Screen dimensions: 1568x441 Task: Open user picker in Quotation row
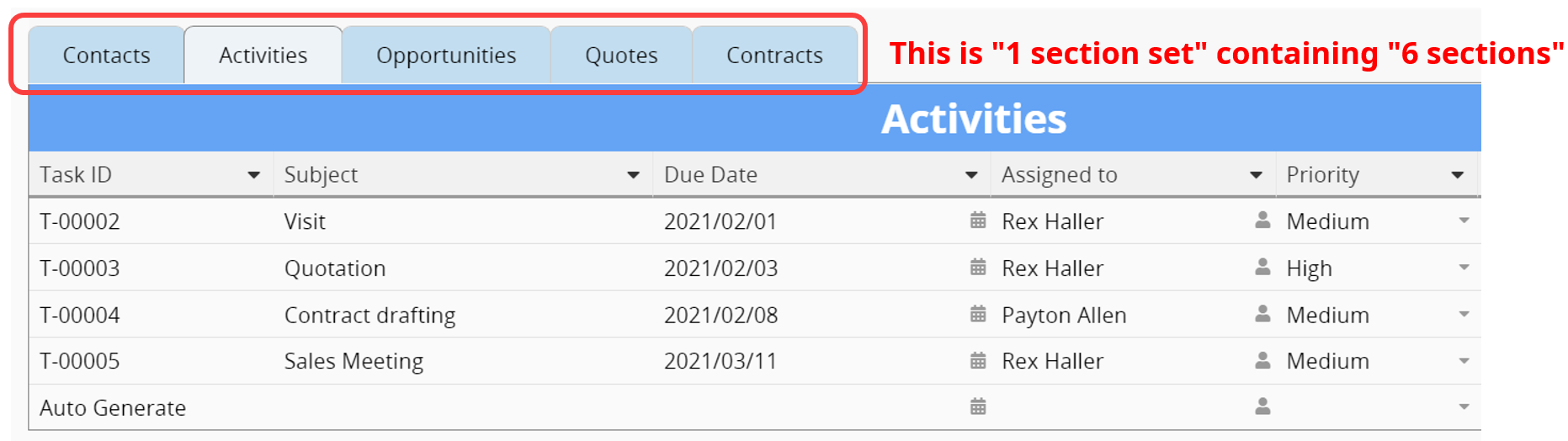click(1262, 268)
